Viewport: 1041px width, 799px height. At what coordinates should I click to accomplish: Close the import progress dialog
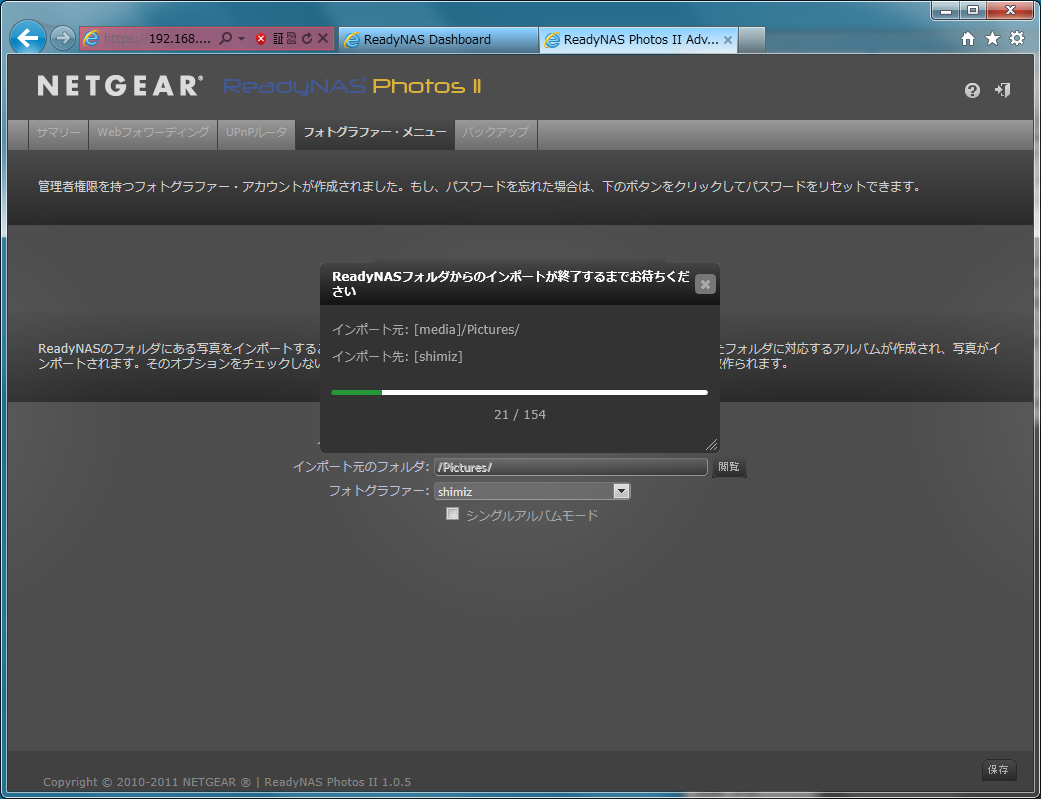705,285
